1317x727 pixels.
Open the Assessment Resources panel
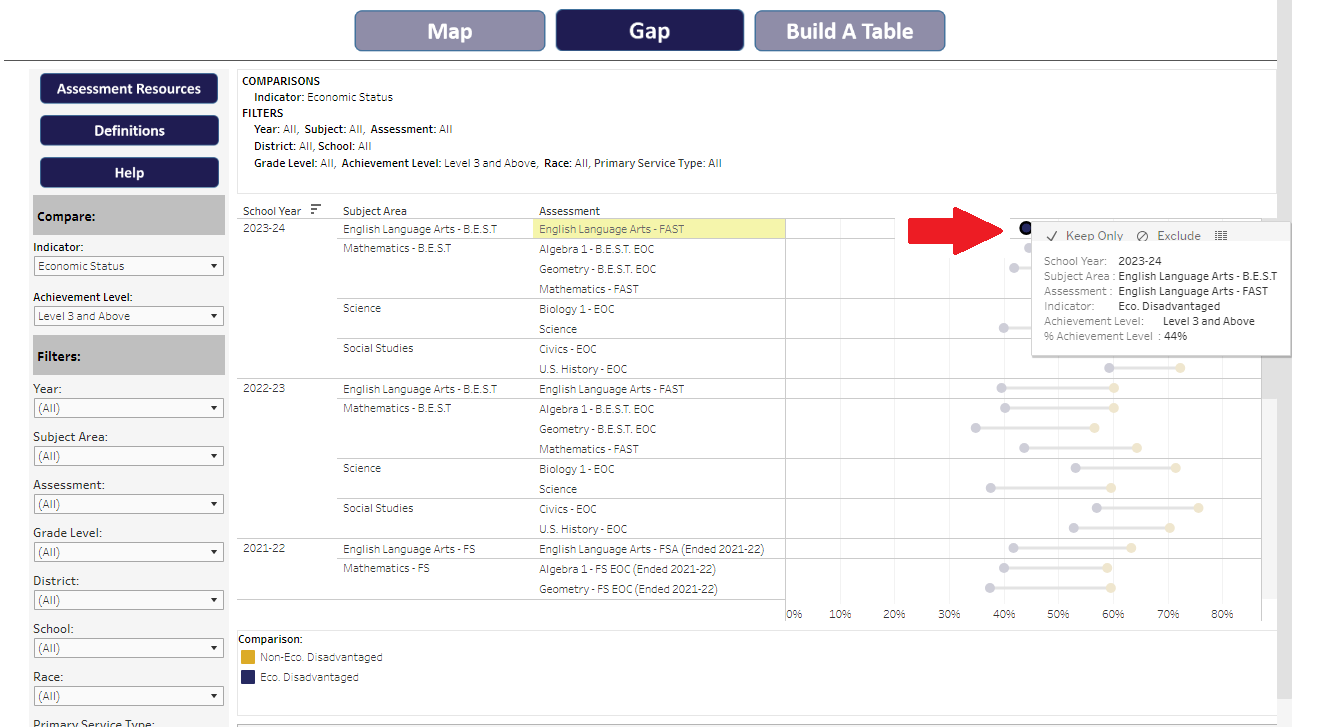point(128,88)
